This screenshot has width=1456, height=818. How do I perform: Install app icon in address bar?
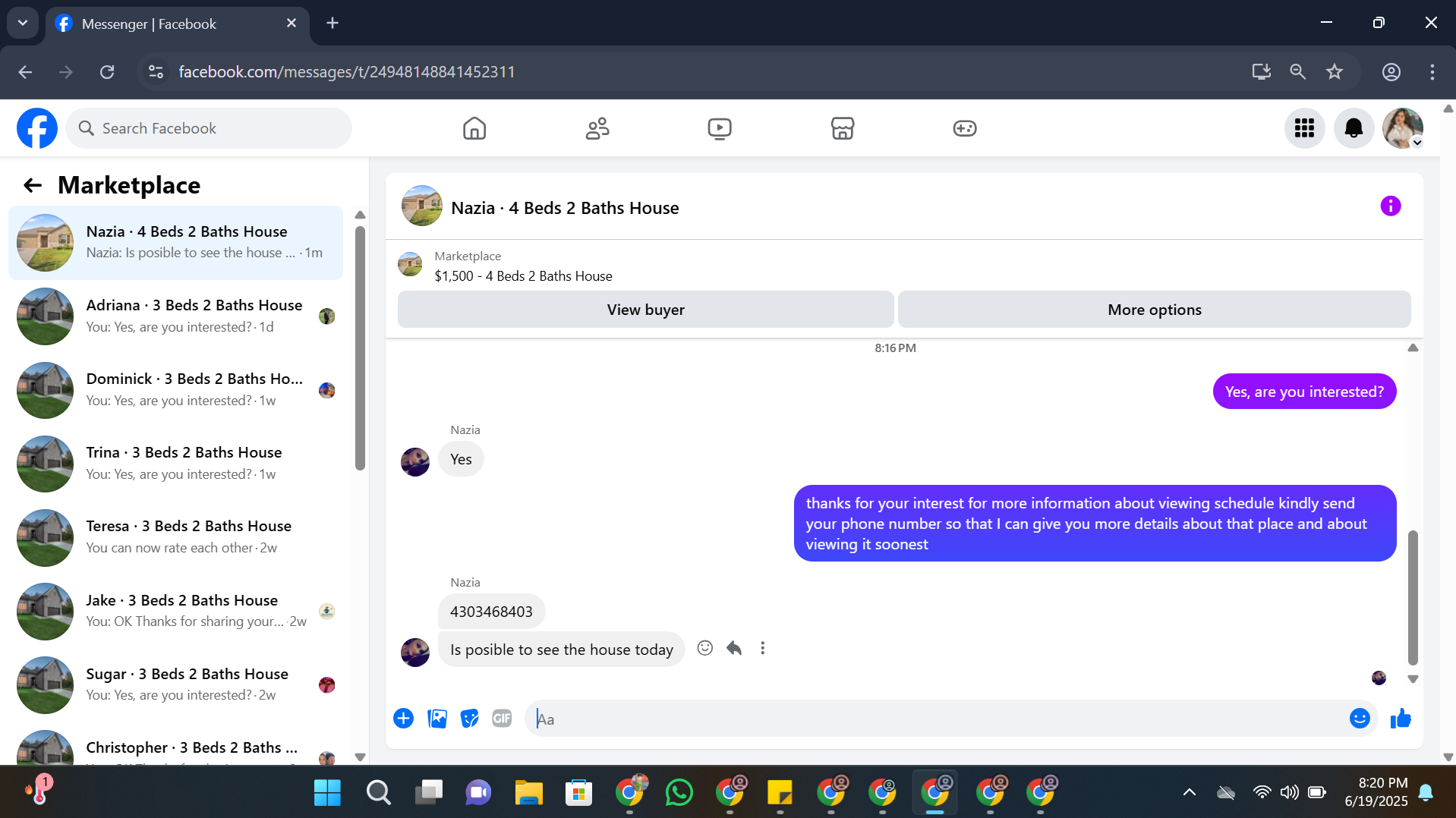[1262, 72]
